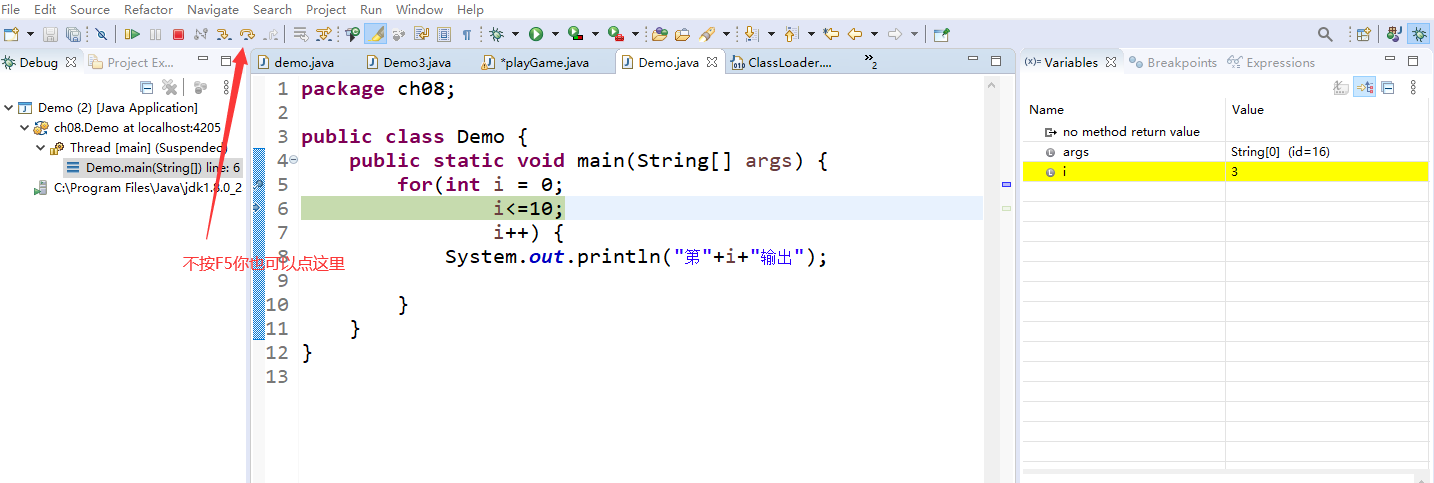Select the args variable row
The height and width of the screenshot is (483, 1434).
pos(1225,152)
